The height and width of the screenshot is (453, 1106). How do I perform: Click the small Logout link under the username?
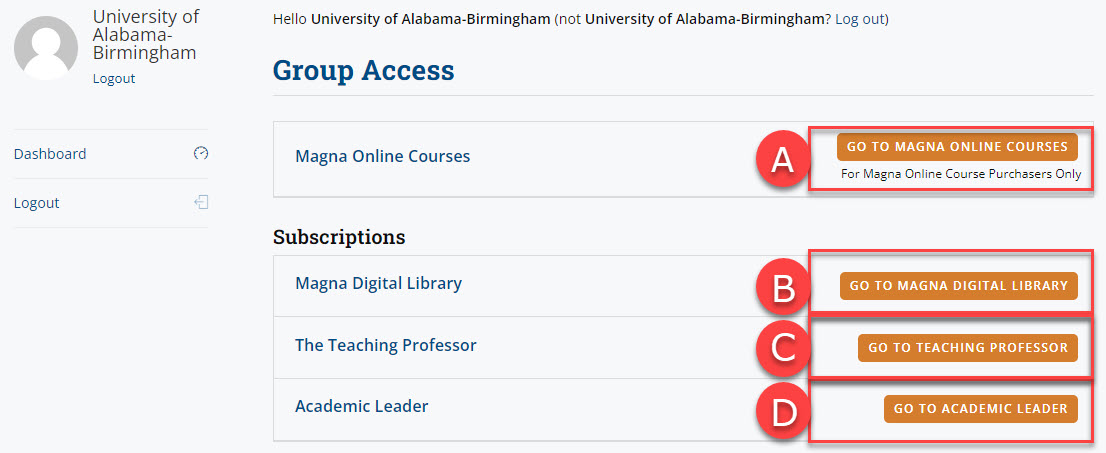(x=114, y=79)
